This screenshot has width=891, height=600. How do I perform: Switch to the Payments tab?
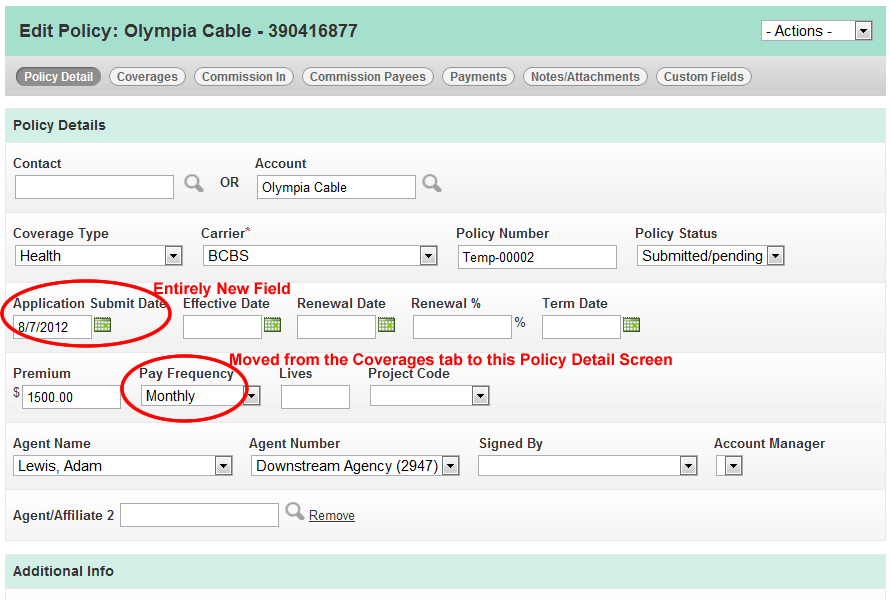coord(478,77)
